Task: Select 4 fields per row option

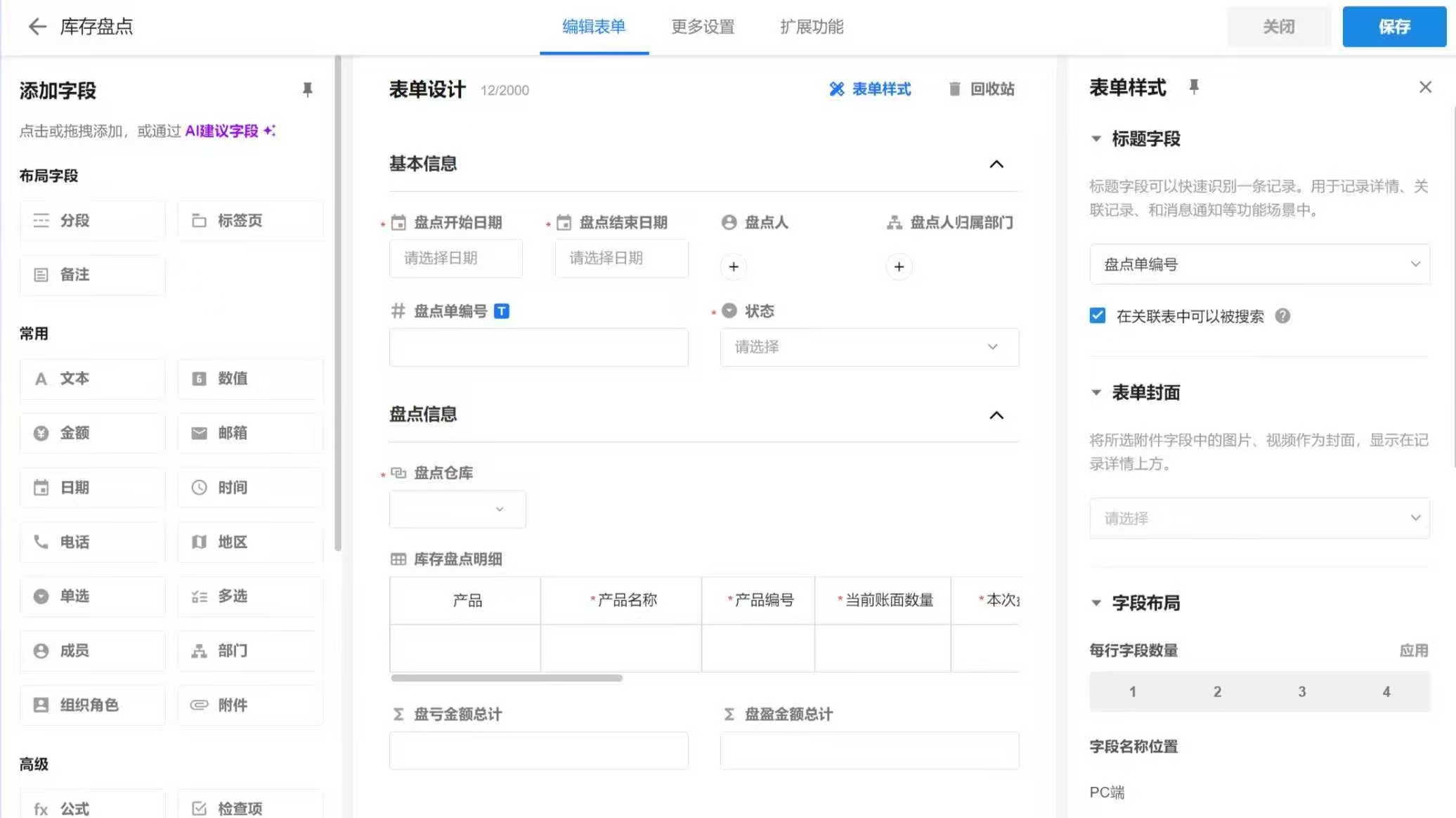Action: pos(1386,692)
